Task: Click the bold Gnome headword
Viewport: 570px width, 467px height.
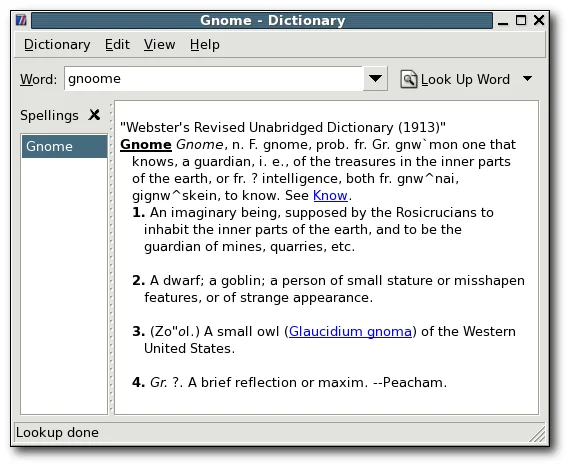Action: tap(146, 145)
